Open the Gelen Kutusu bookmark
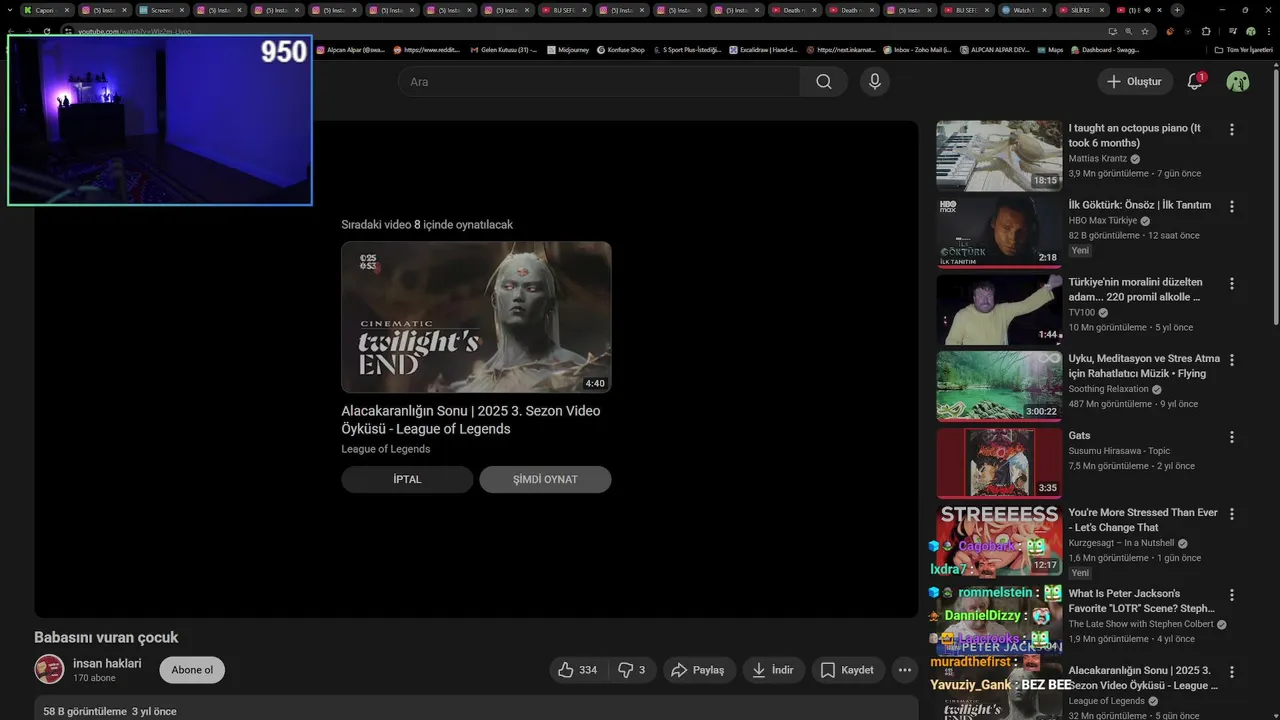Viewport: 1280px width, 720px height. coord(503,49)
